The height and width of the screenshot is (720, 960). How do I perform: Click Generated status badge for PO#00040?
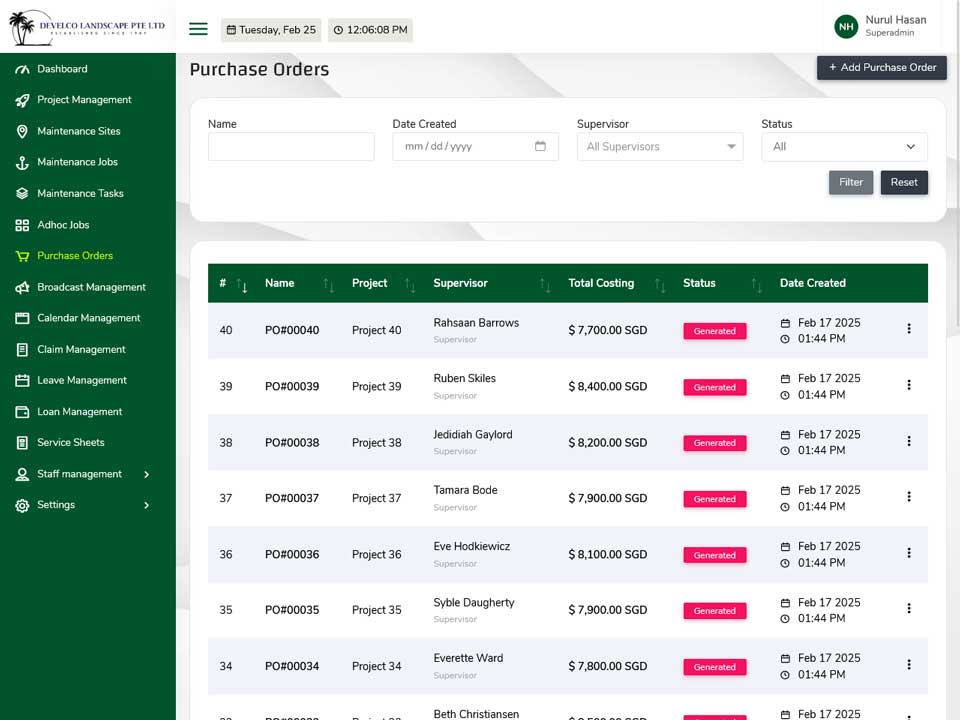(714, 331)
